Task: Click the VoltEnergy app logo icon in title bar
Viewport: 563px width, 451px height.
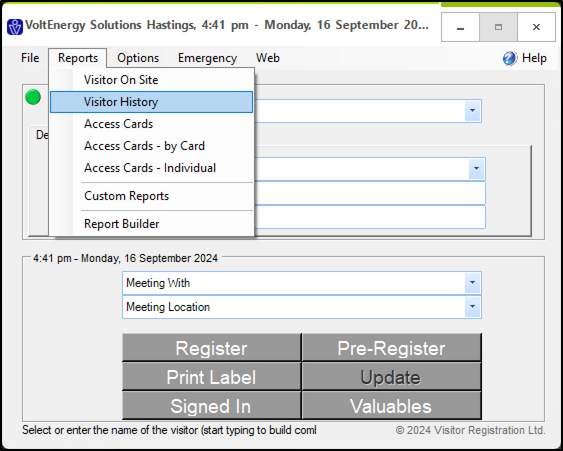Action: [x=15, y=27]
